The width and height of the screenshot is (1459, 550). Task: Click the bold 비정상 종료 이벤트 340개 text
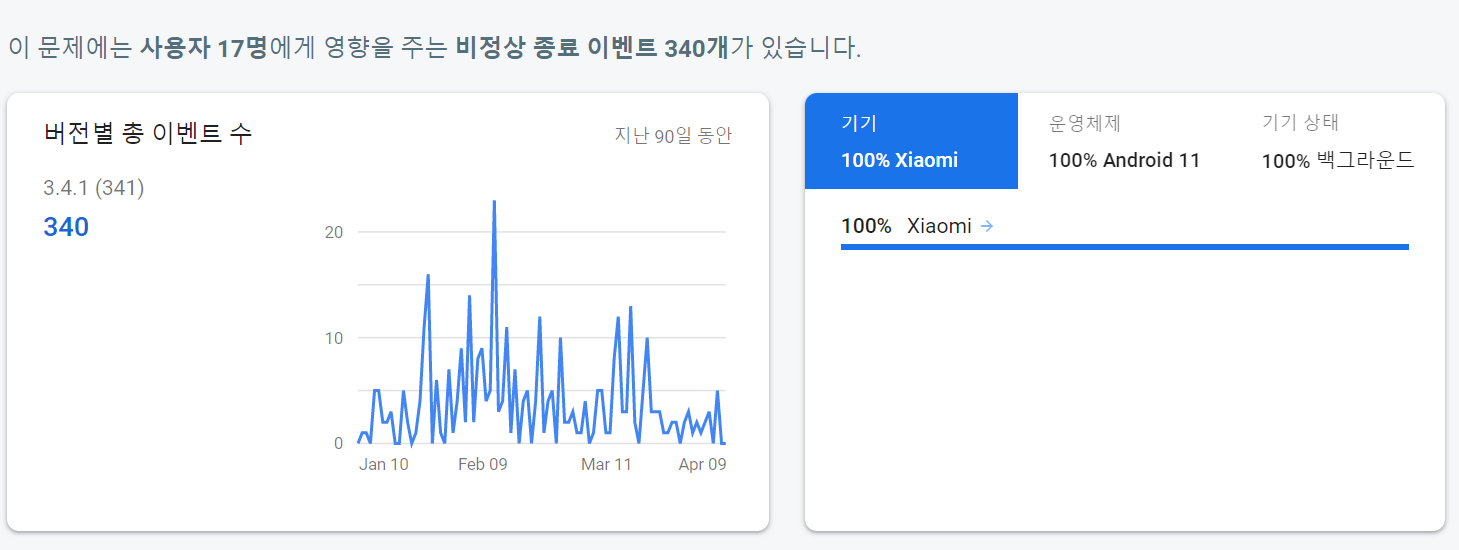(x=592, y=48)
